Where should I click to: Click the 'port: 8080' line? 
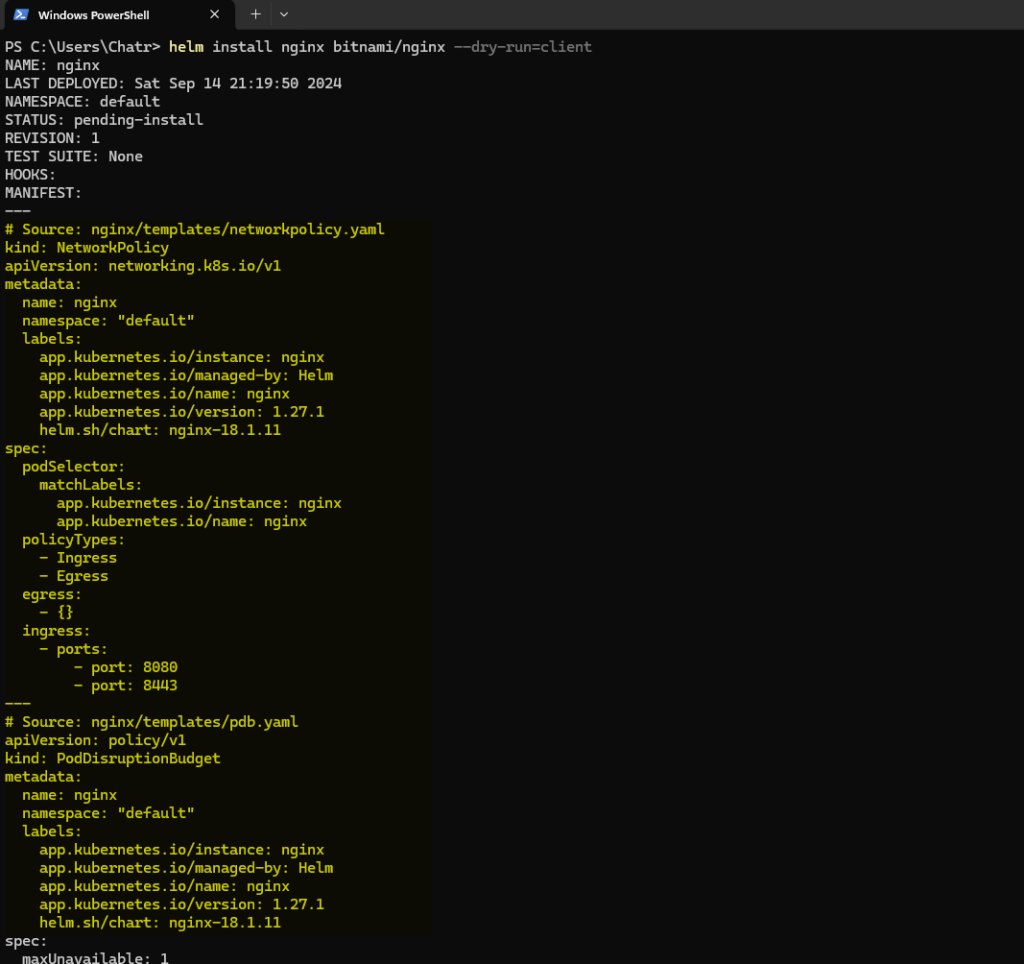coord(125,667)
